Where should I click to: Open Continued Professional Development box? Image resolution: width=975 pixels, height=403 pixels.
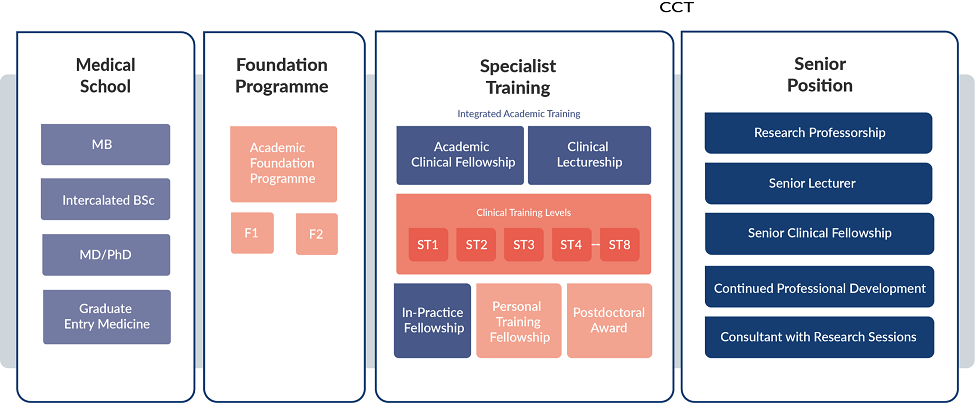click(x=819, y=288)
